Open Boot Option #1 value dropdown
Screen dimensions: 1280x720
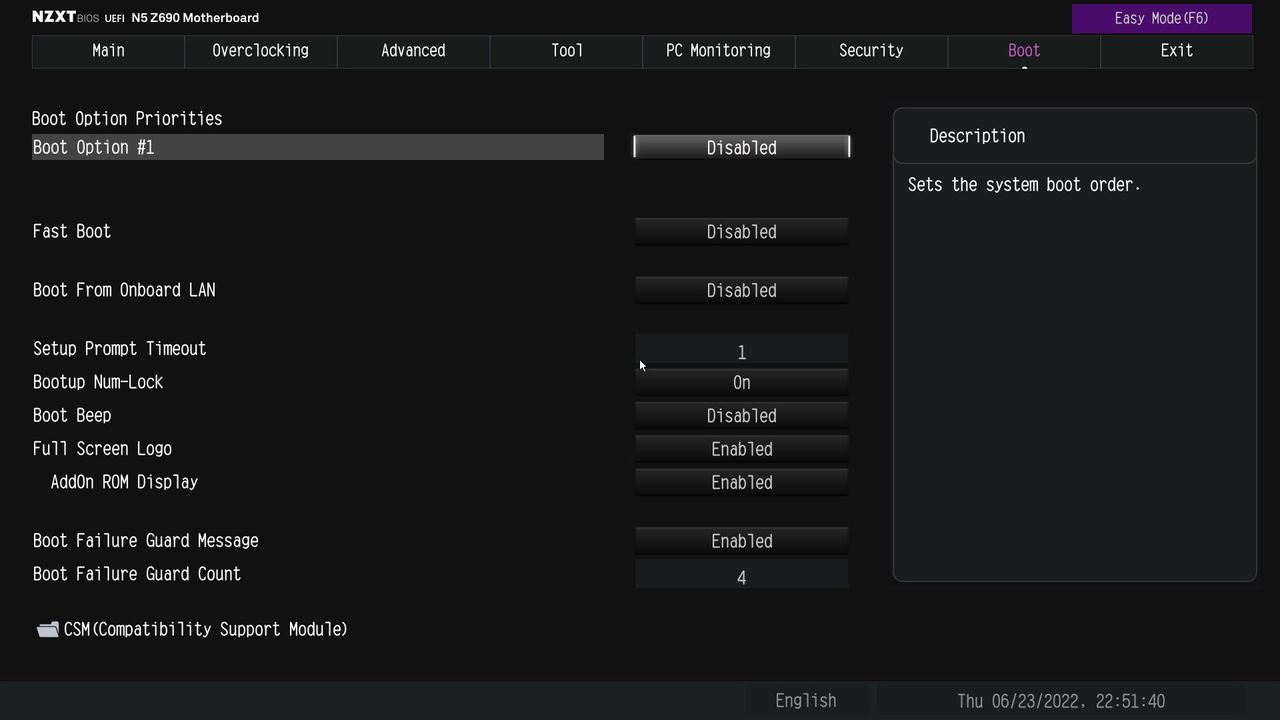(742, 147)
